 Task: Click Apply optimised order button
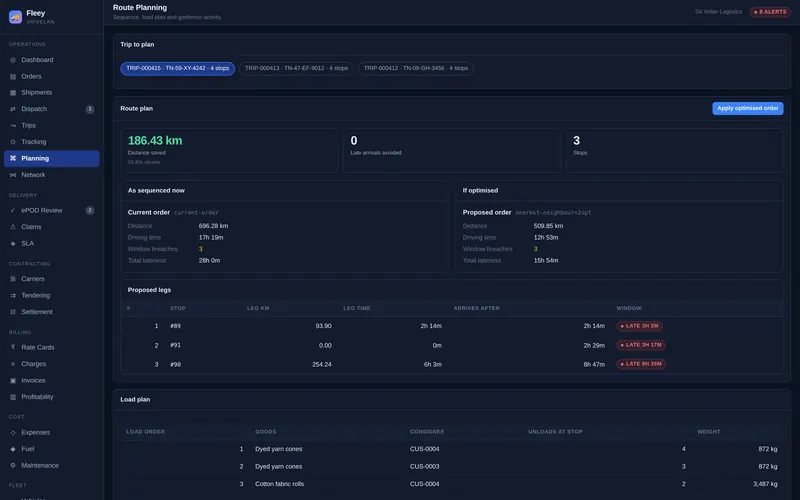747,108
